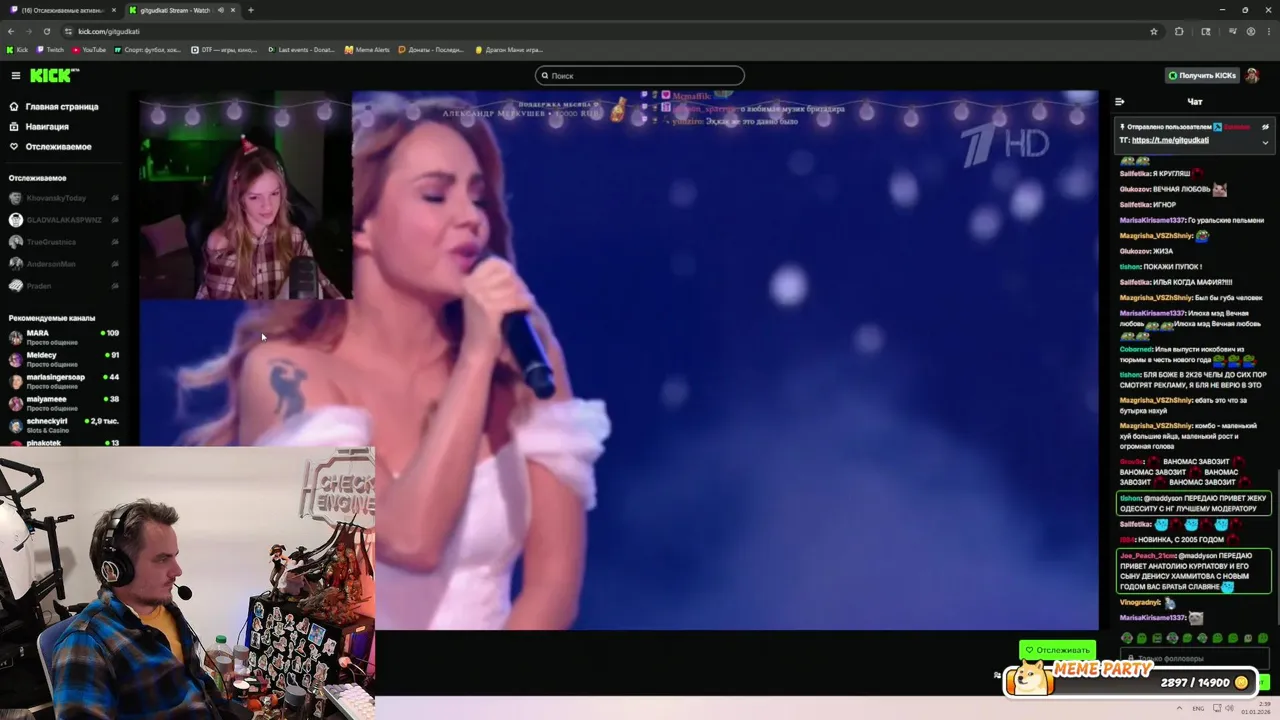Open taskbar clock showing 2:39
The width and height of the screenshot is (1280, 720).
[1256, 707]
